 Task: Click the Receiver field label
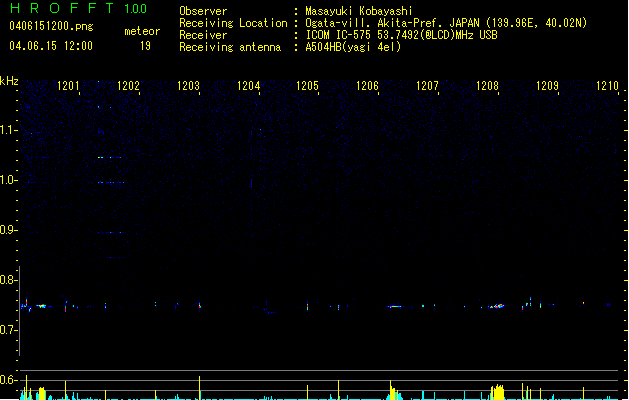[203, 35]
